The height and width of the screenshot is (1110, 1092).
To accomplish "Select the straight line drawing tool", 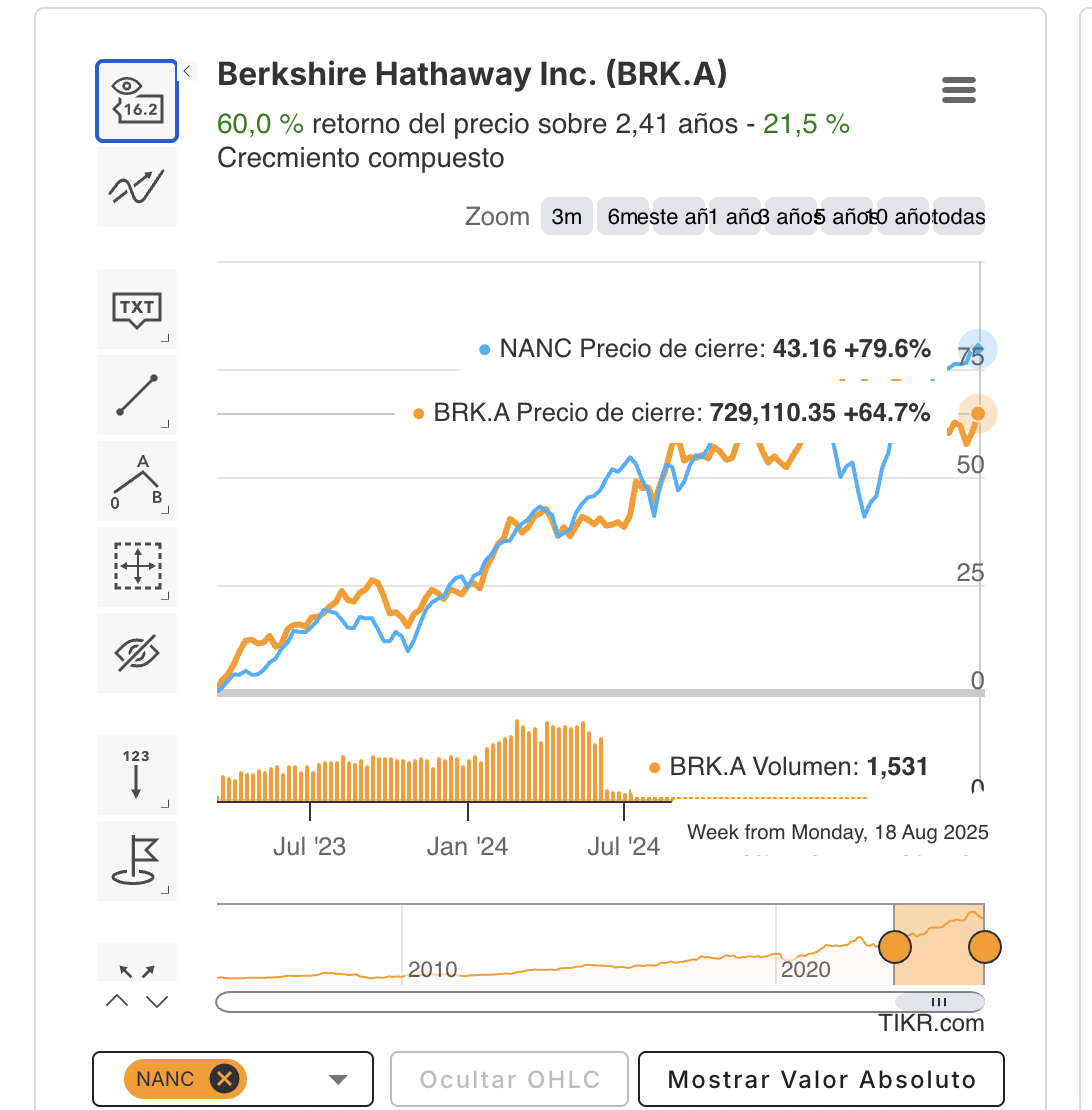I will (x=137, y=395).
